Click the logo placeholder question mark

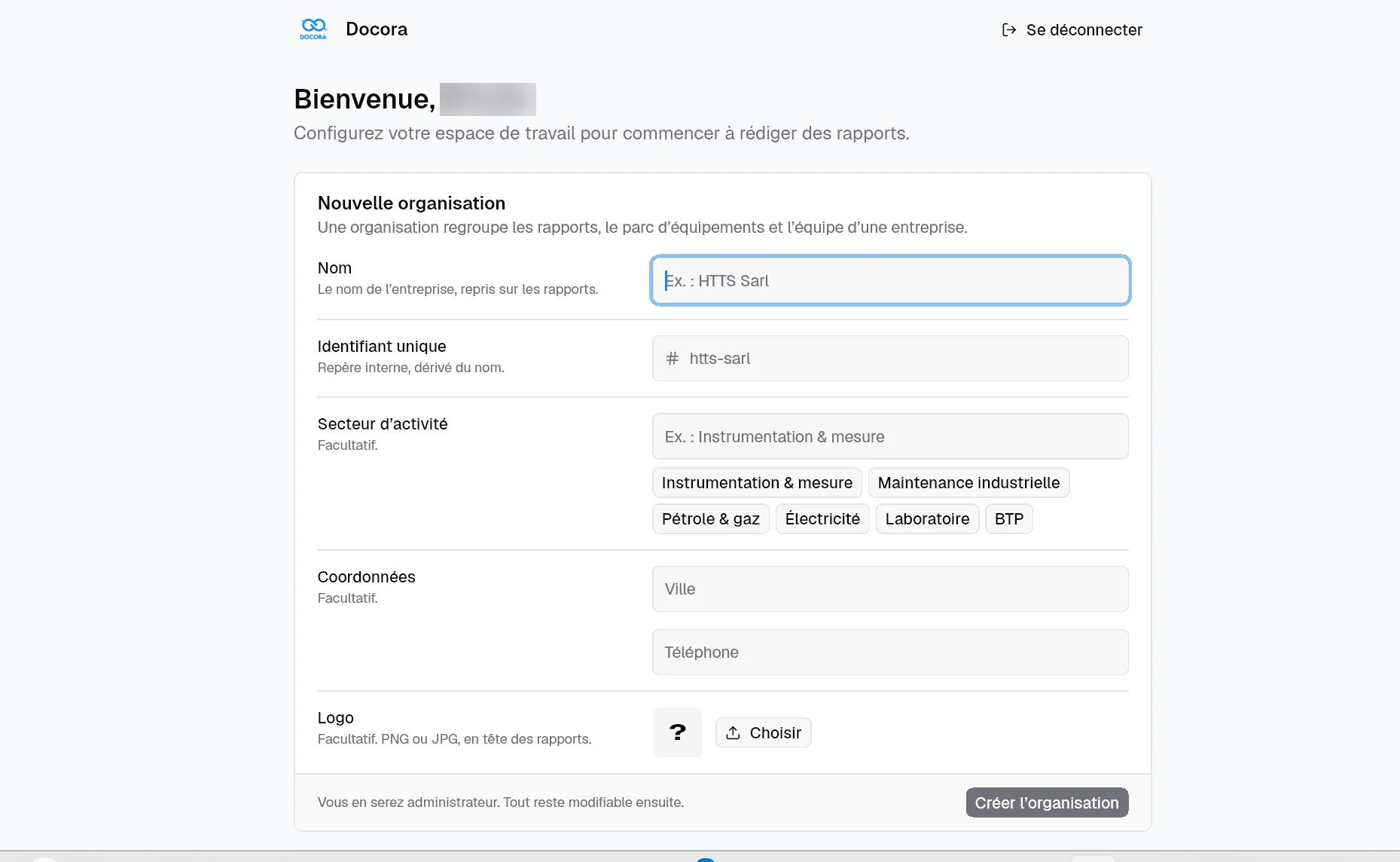678,732
